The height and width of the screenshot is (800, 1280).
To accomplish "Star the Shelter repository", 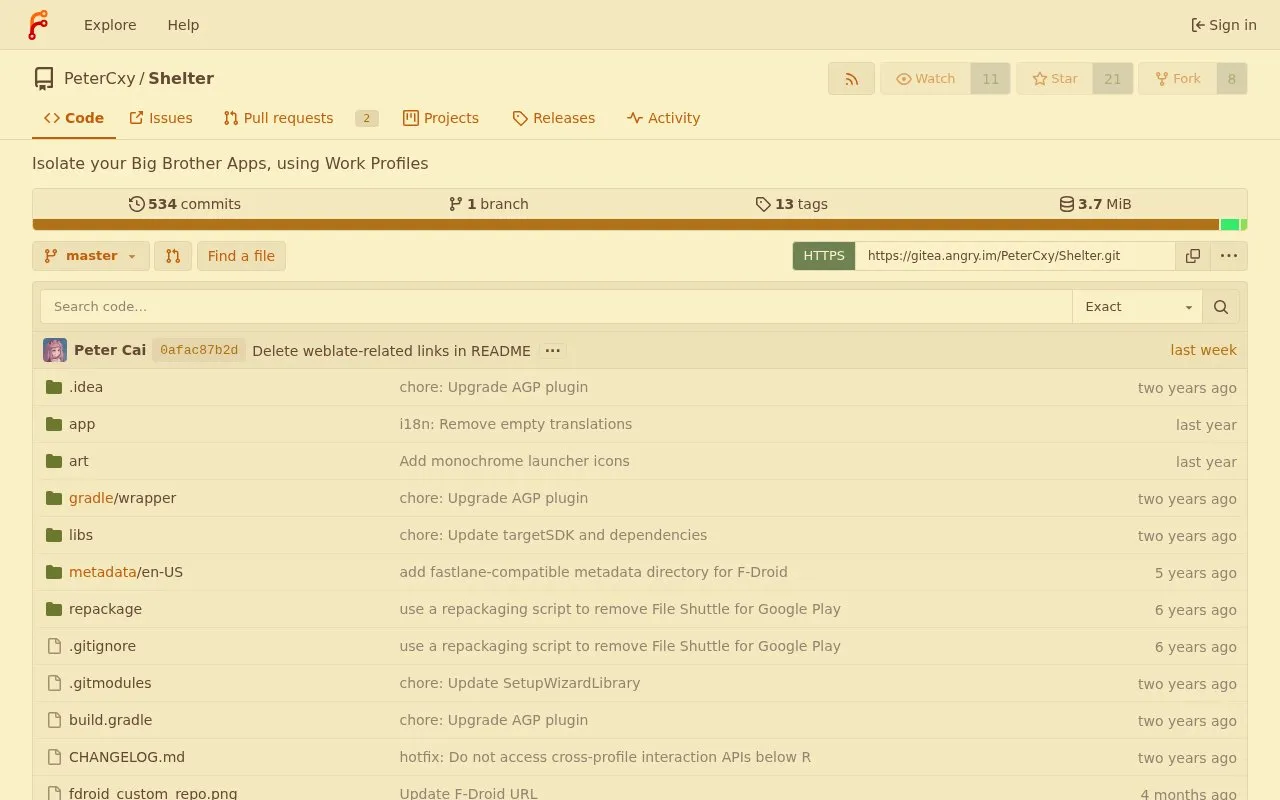I will pos(1055,79).
